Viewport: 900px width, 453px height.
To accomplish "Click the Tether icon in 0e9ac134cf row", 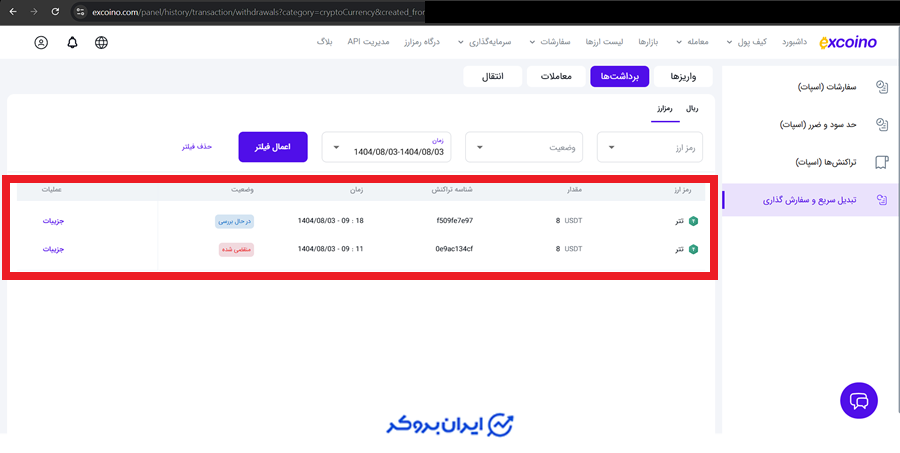I will pos(693,249).
